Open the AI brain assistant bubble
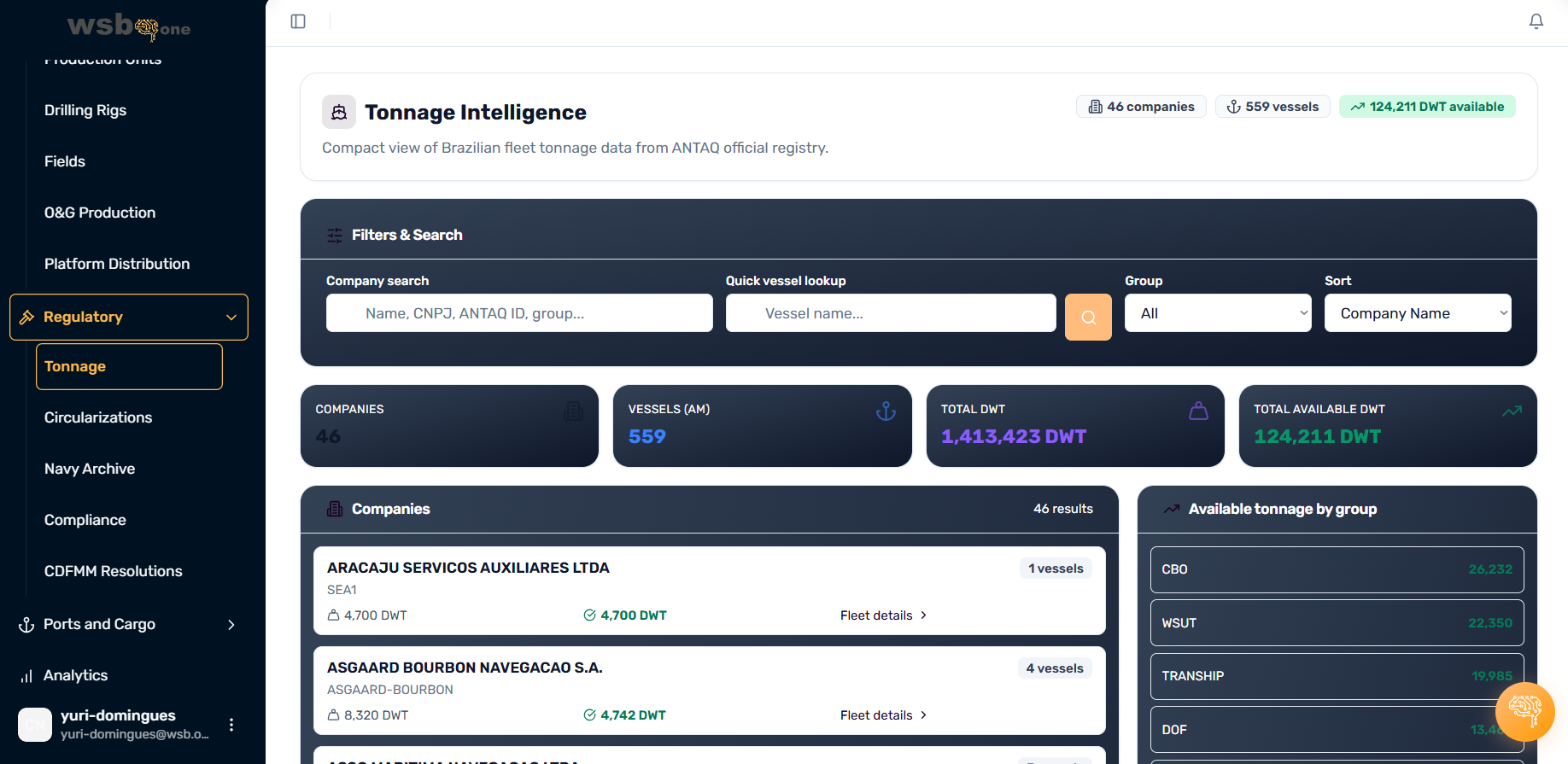The height and width of the screenshot is (764, 1568). pos(1524,711)
